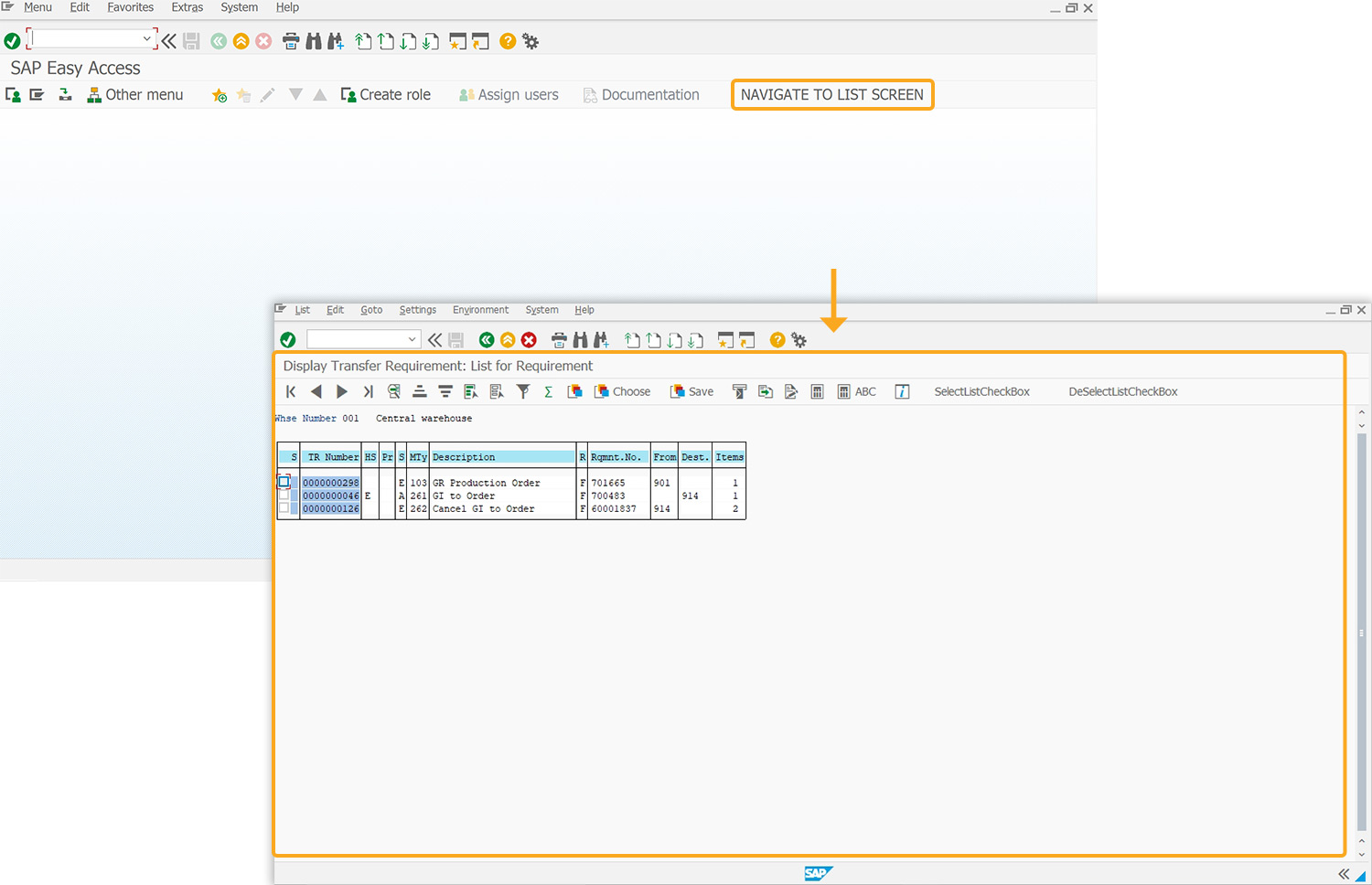Open command field dropdown in list window
This screenshot has height=885, width=1372.
(412, 339)
